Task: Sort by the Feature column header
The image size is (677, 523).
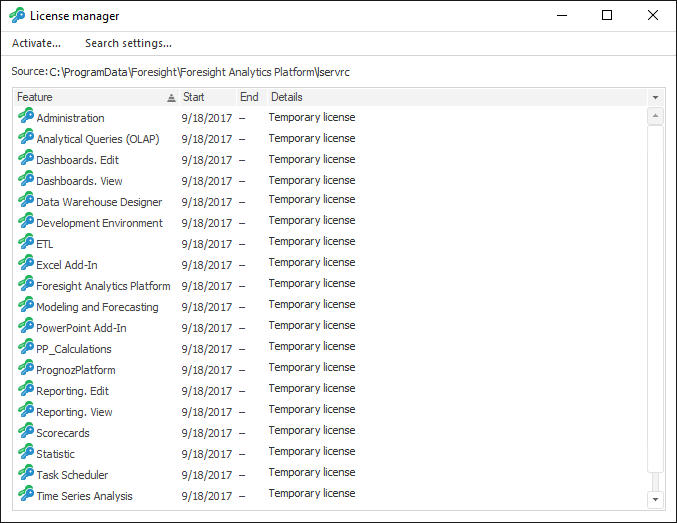Action: [90, 97]
